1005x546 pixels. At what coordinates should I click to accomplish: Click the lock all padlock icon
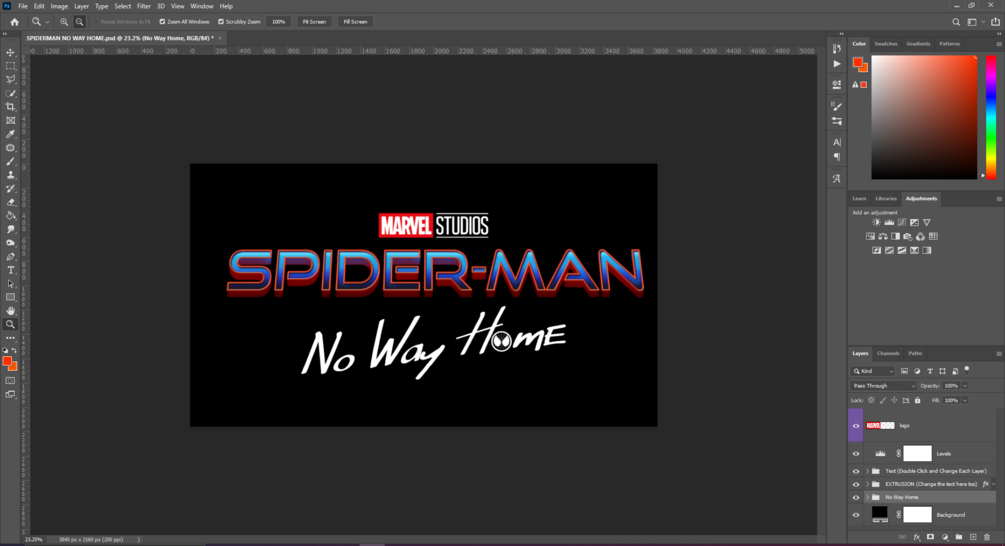coord(917,401)
